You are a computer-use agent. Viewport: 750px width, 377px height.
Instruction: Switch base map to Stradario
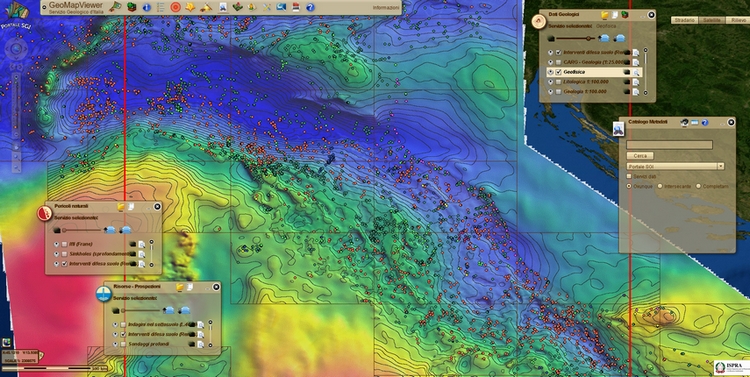pos(685,20)
